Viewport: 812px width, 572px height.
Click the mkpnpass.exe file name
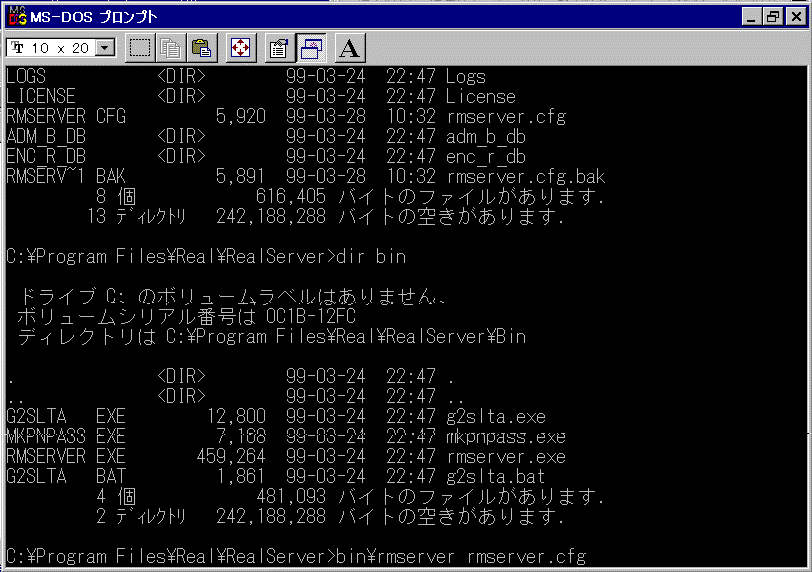click(506, 437)
